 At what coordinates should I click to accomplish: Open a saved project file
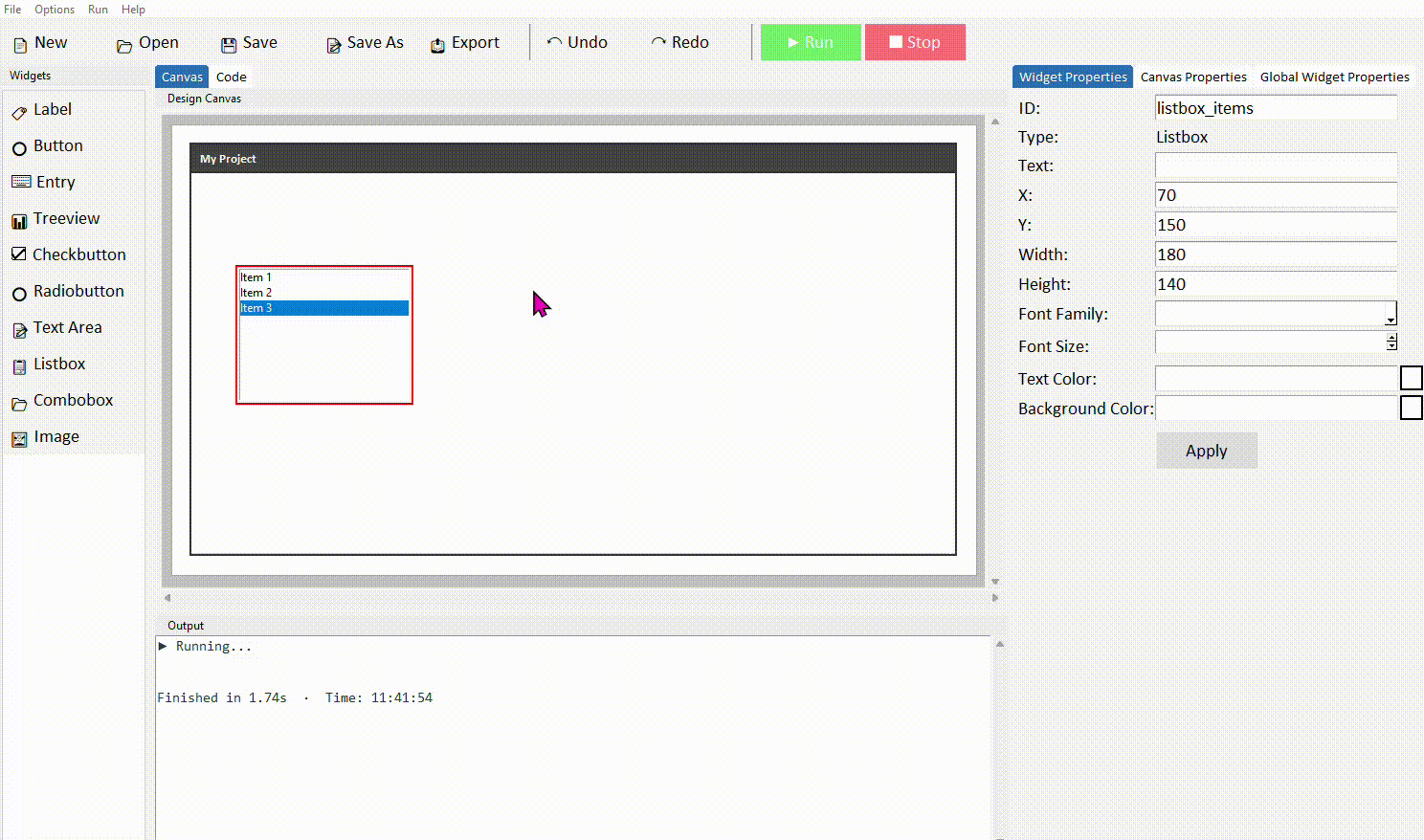click(x=145, y=42)
